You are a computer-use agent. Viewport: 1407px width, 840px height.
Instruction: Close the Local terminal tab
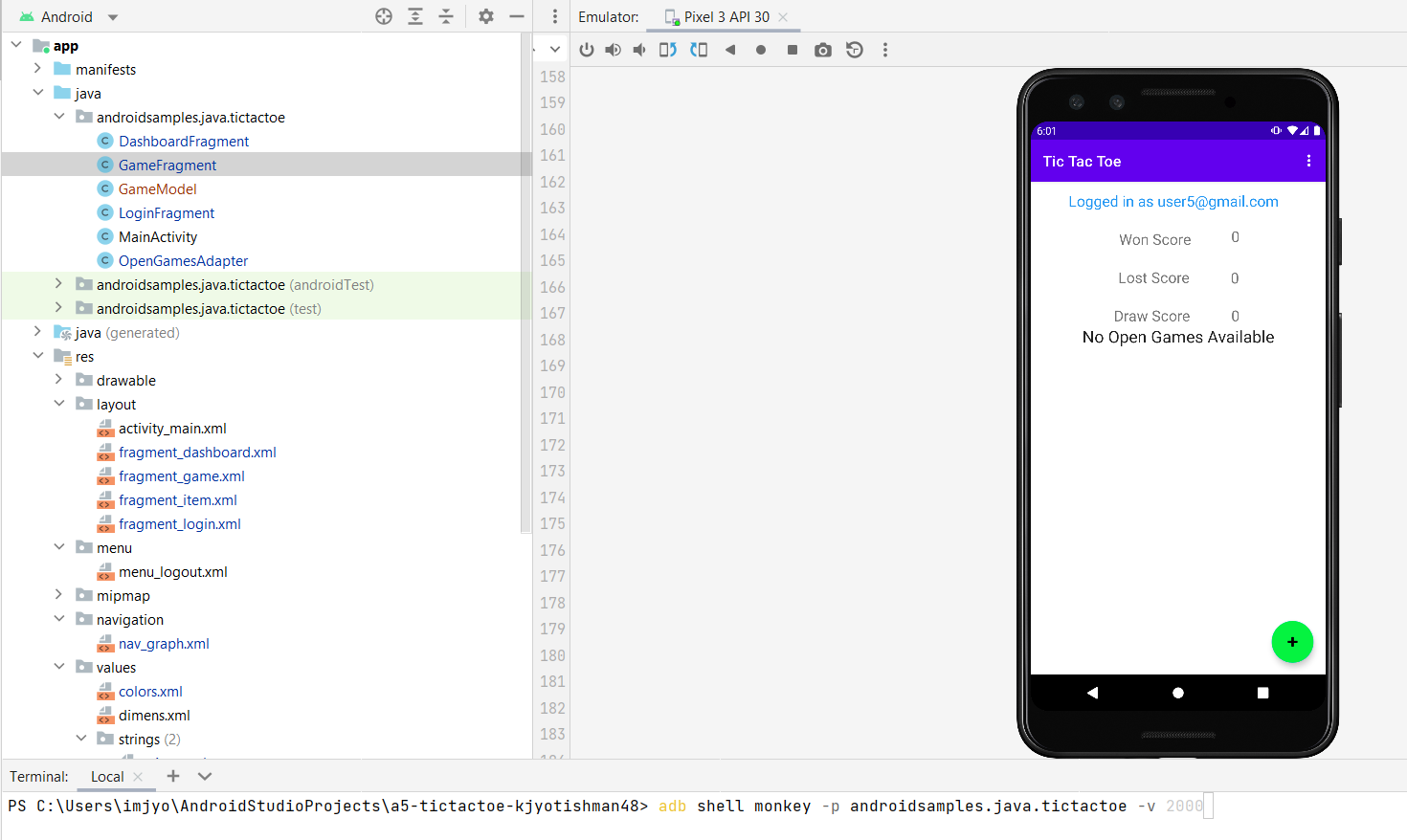pyautogui.click(x=138, y=777)
